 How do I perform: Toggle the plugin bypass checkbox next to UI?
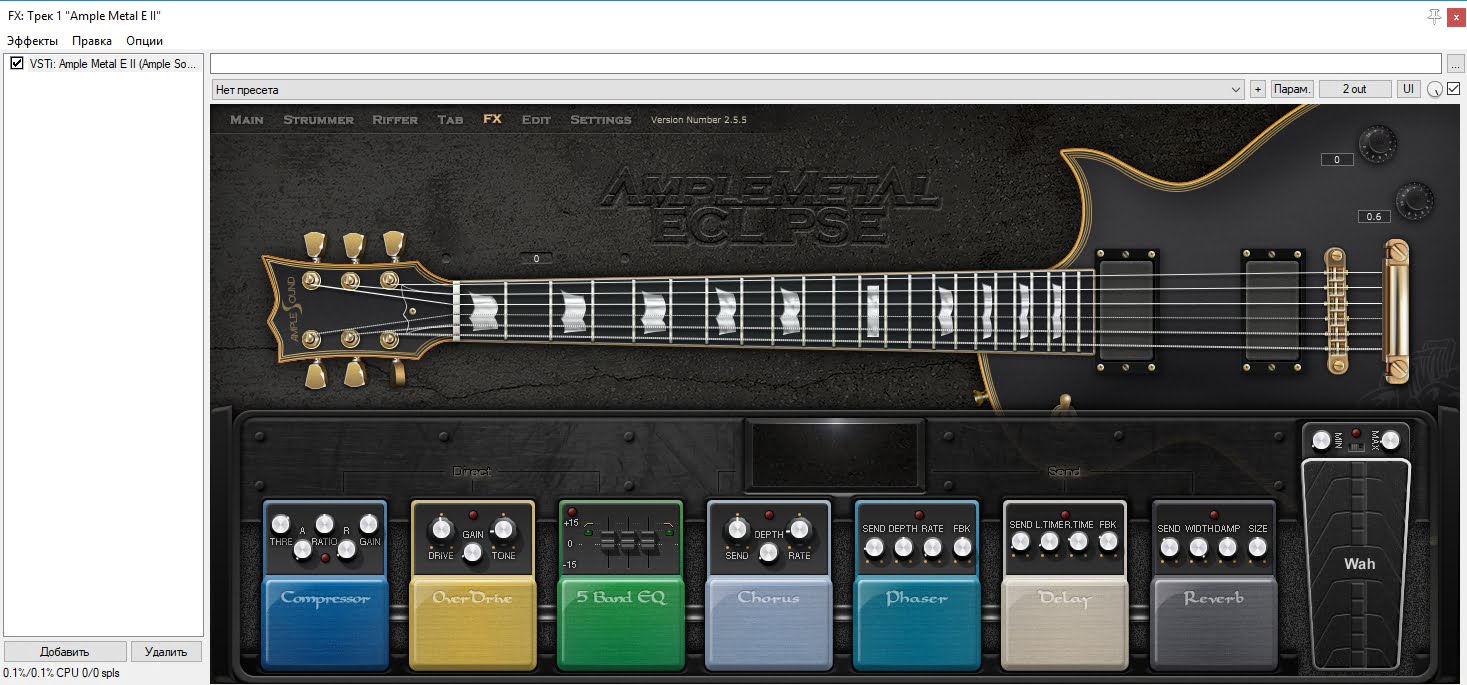point(1454,89)
